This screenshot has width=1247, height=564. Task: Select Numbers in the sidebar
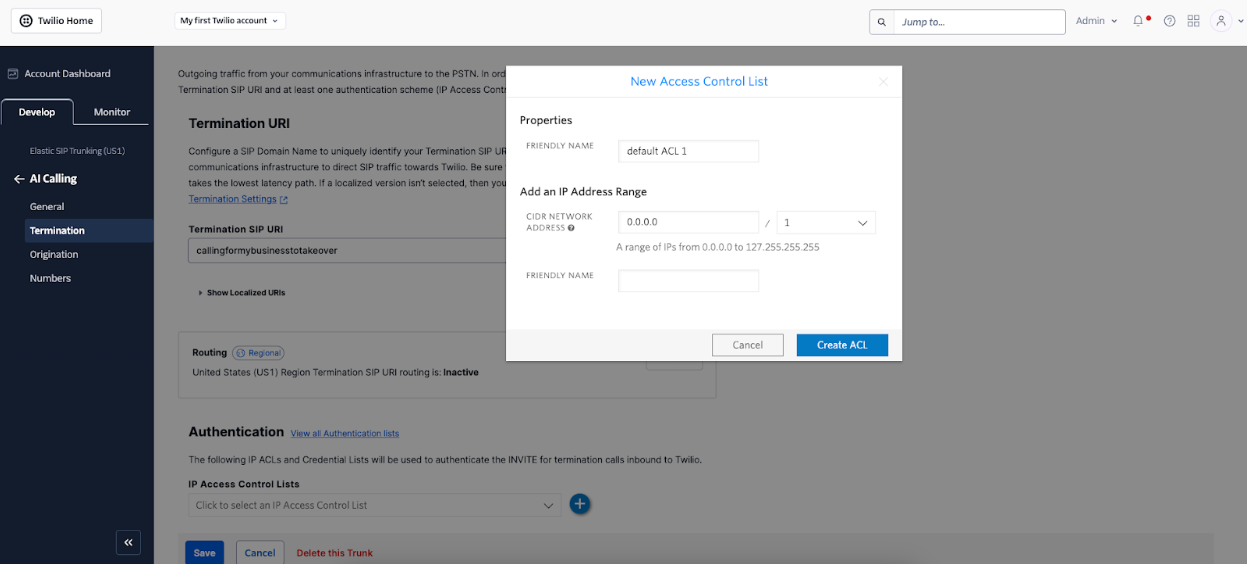coord(50,278)
